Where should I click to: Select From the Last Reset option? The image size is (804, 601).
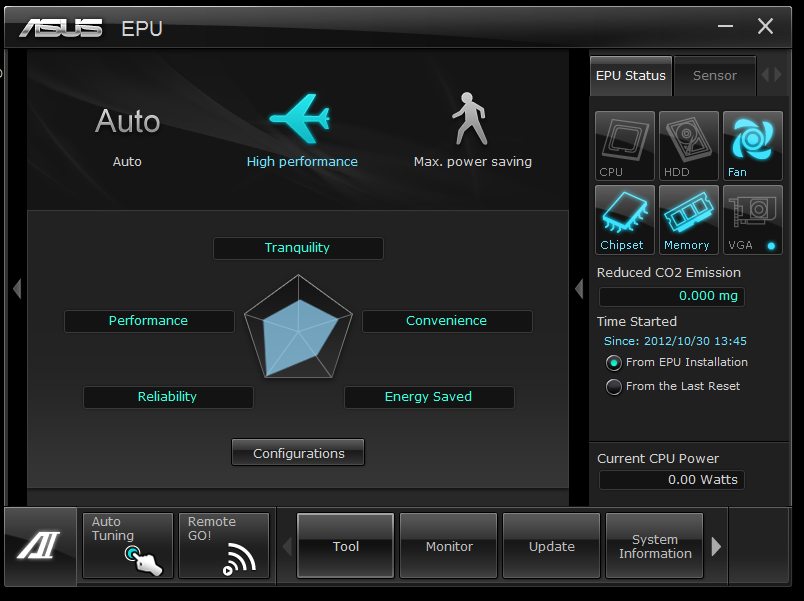[x=614, y=387]
